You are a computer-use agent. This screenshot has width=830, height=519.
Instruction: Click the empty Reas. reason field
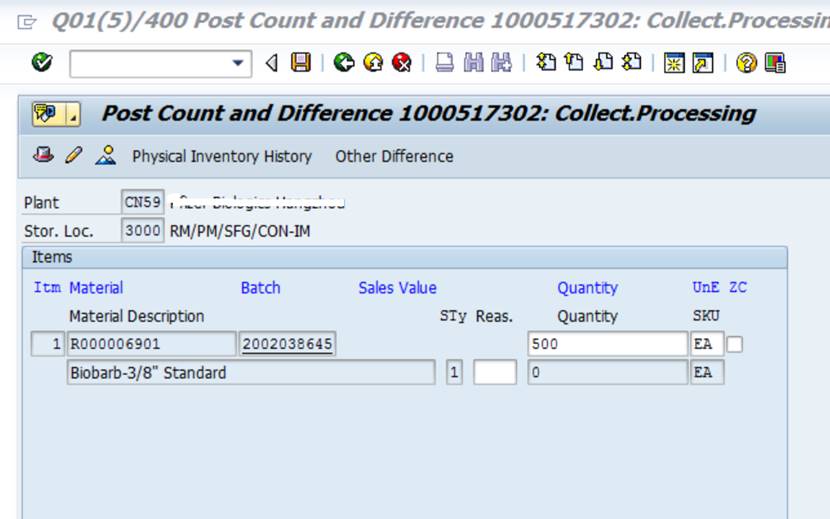[495, 372]
